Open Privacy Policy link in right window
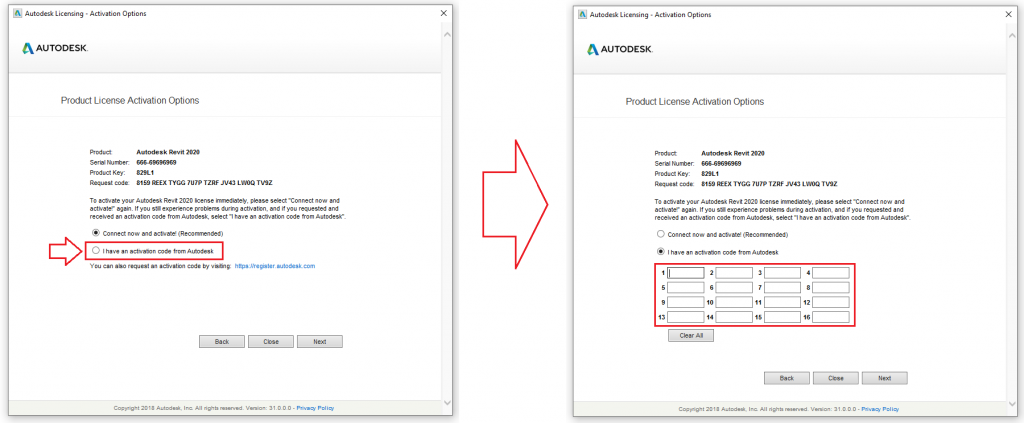Viewport: 1024px width, 423px height. click(880, 409)
